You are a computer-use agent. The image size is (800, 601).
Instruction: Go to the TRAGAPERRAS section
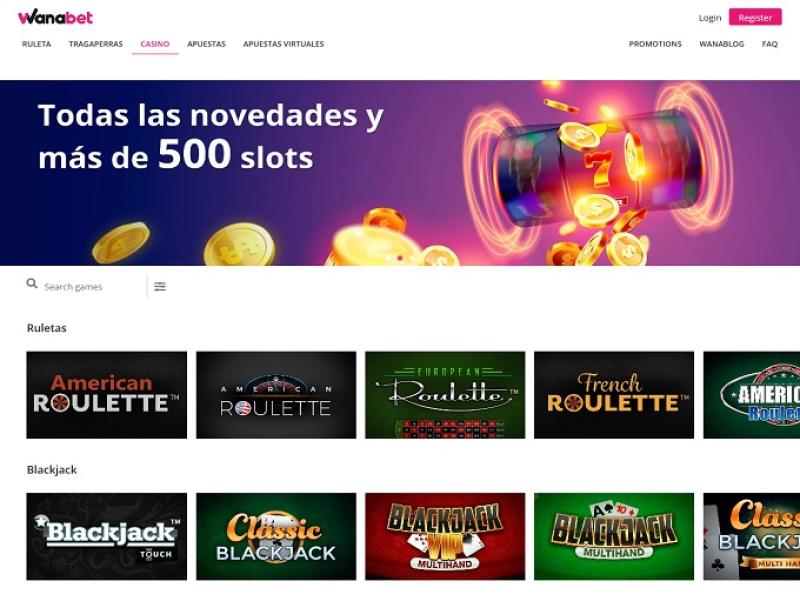tap(96, 44)
